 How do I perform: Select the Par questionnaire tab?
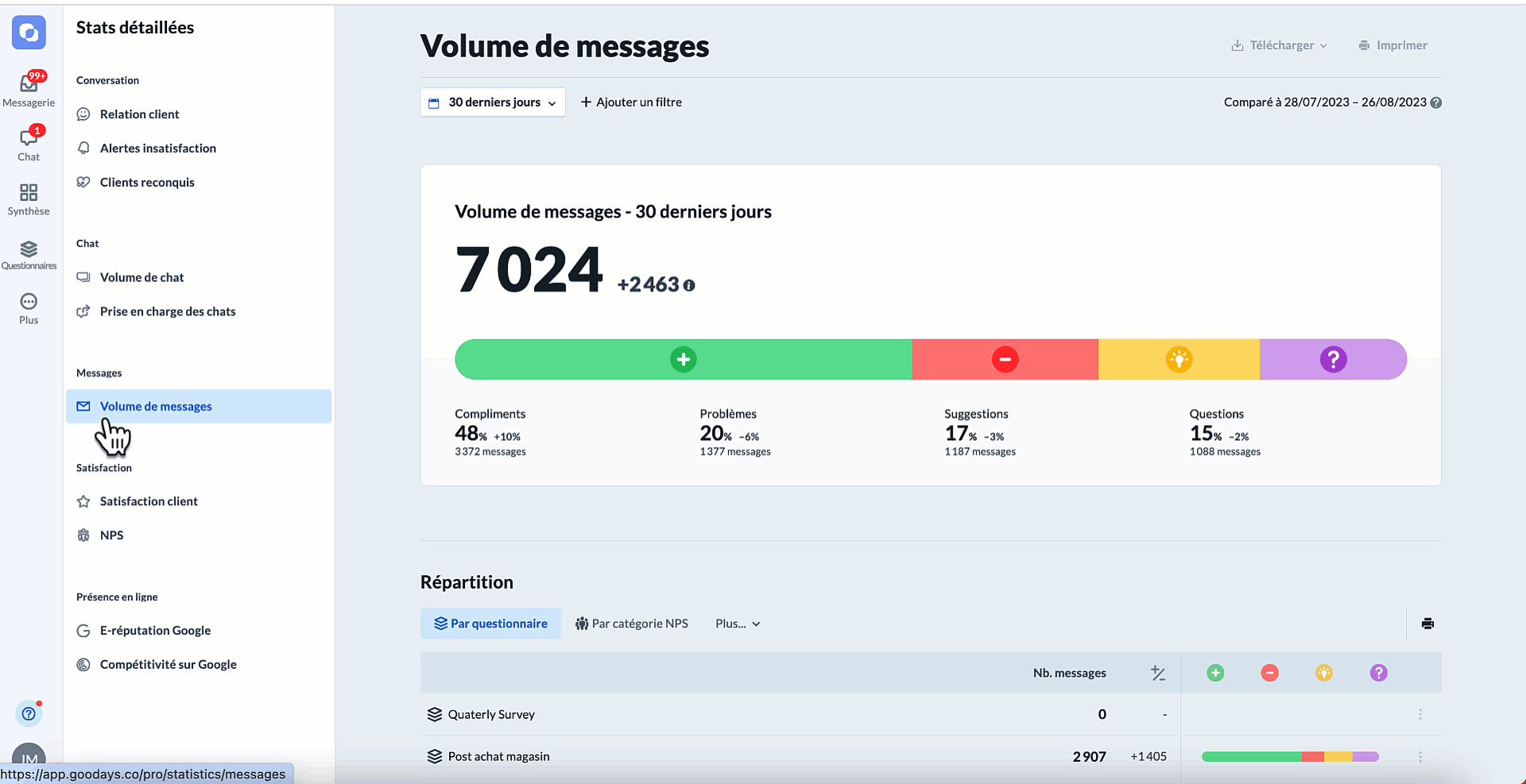tap(490, 624)
